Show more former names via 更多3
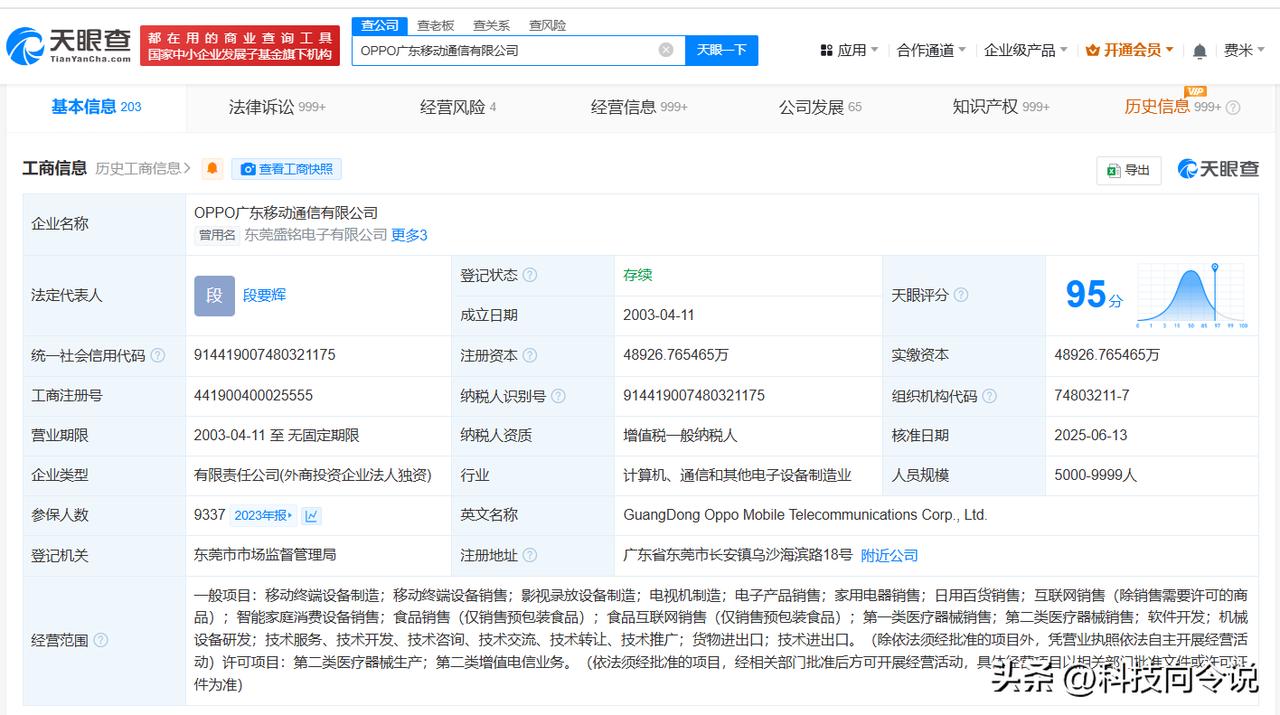This screenshot has width=1280, height=715. pyautogui.click(x=409, y=235)
